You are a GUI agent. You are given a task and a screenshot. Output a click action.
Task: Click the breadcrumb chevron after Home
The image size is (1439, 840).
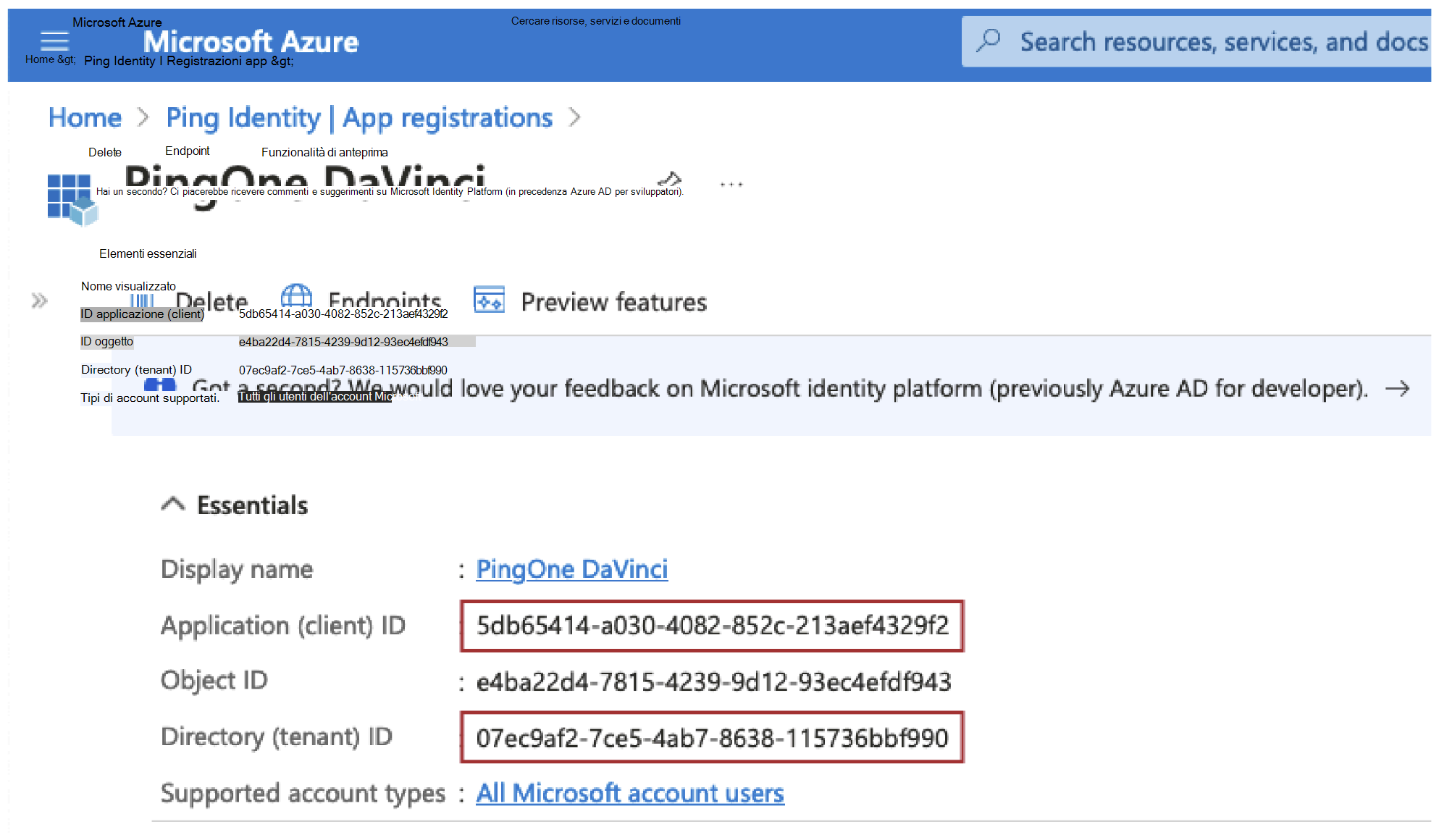pyautogui.click(x=142, y=117)
